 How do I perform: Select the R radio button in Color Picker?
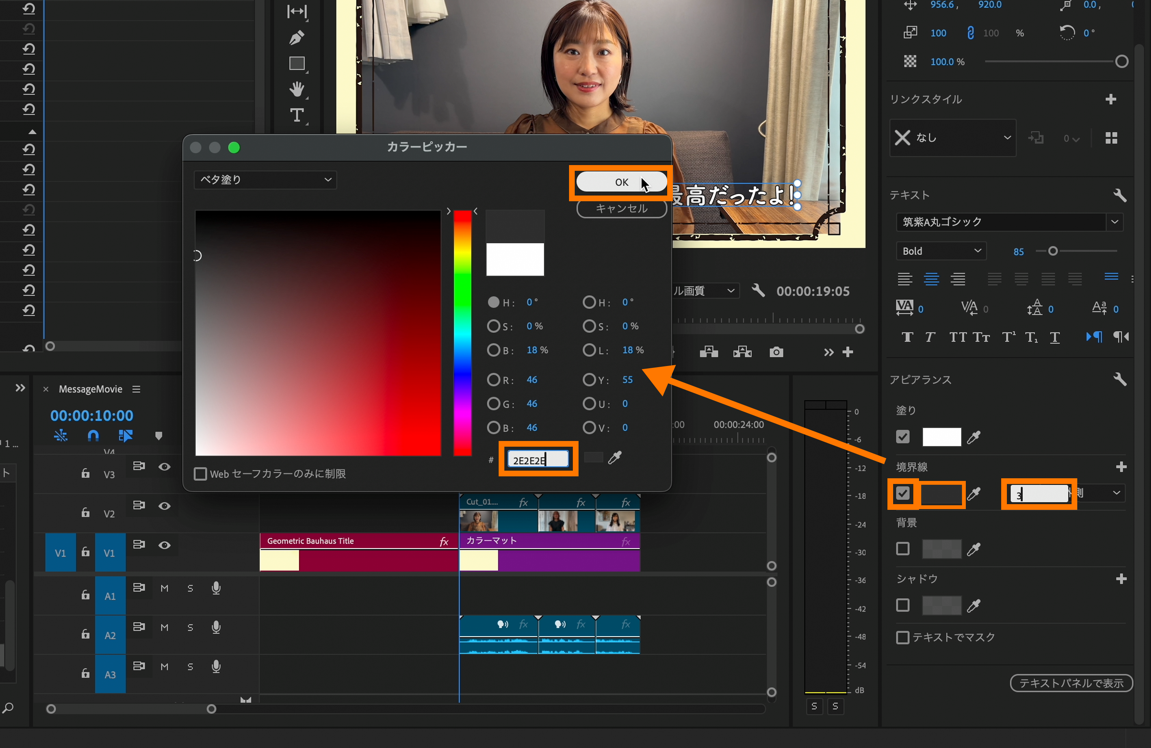pyautogui.click(x=494, y=380)
